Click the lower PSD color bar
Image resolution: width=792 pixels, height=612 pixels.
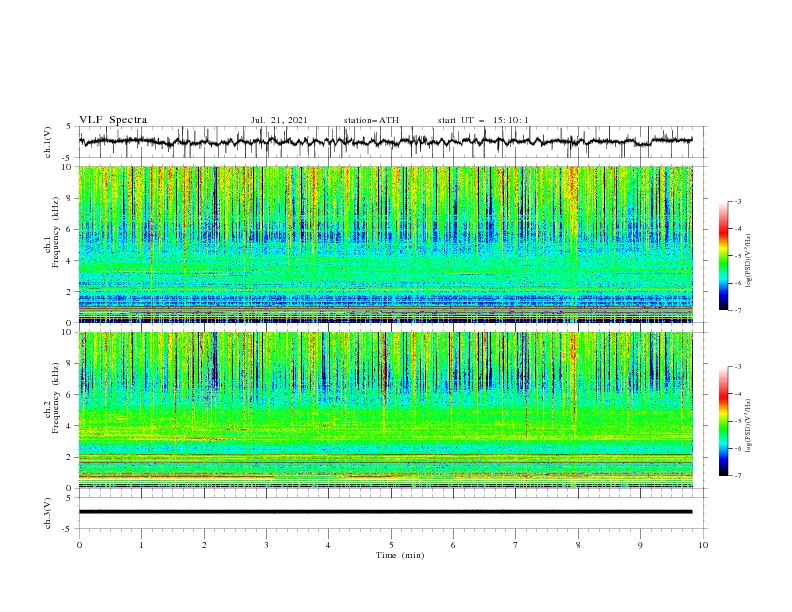click(x=723, y=421)
